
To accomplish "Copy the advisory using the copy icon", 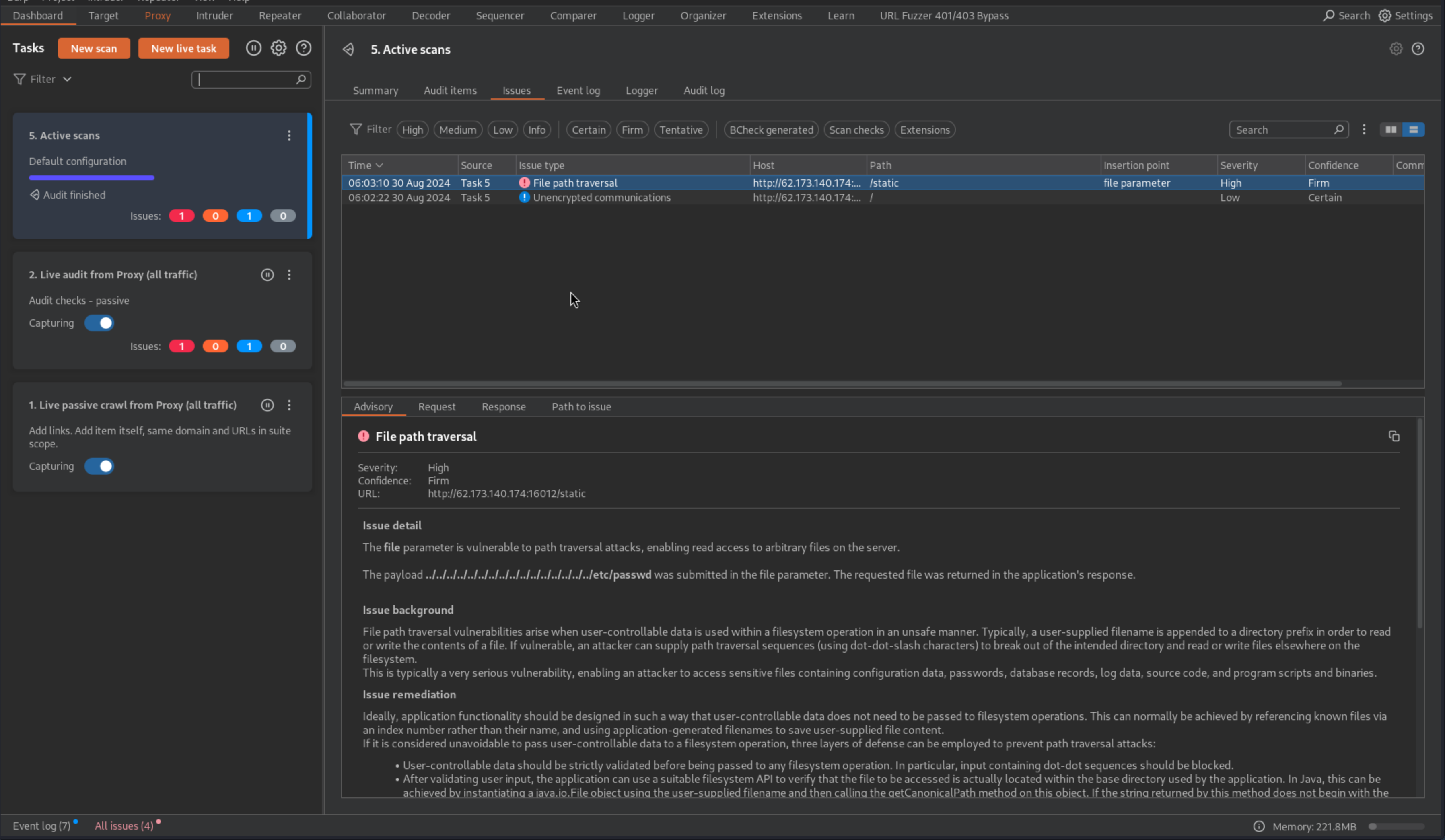I will 1394,436.
